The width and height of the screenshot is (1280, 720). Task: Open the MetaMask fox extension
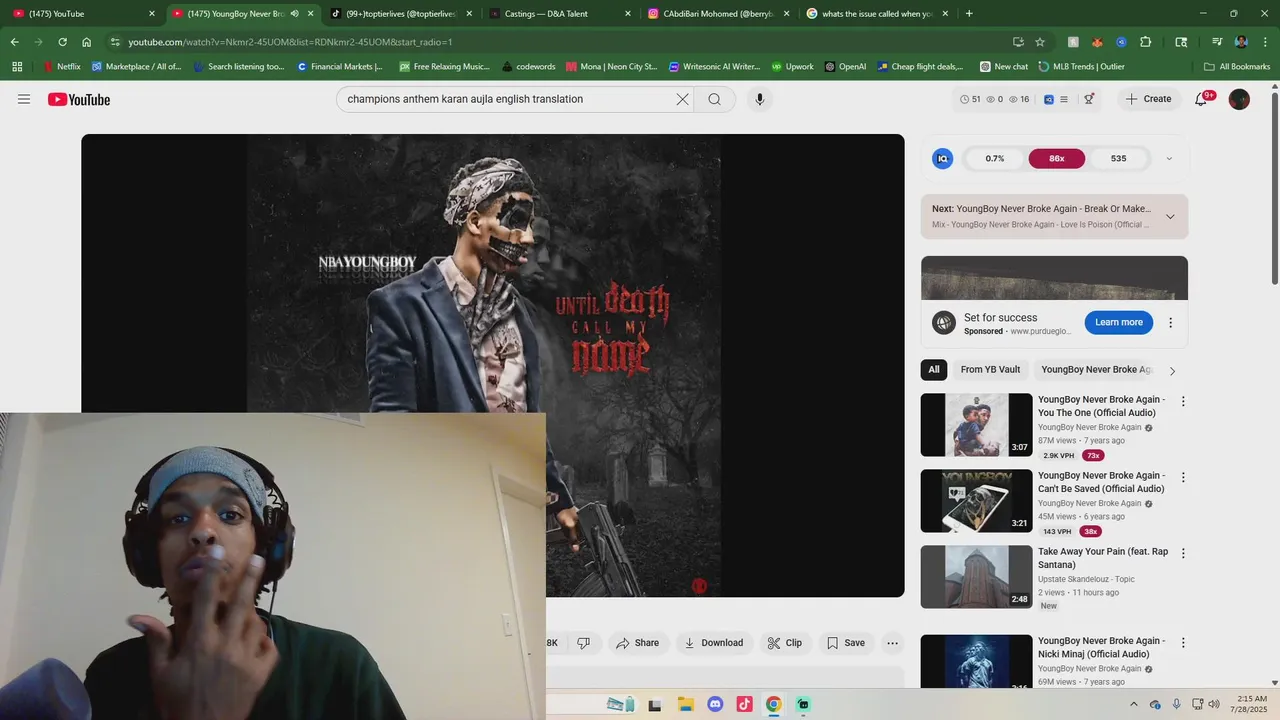point(1097,42)
